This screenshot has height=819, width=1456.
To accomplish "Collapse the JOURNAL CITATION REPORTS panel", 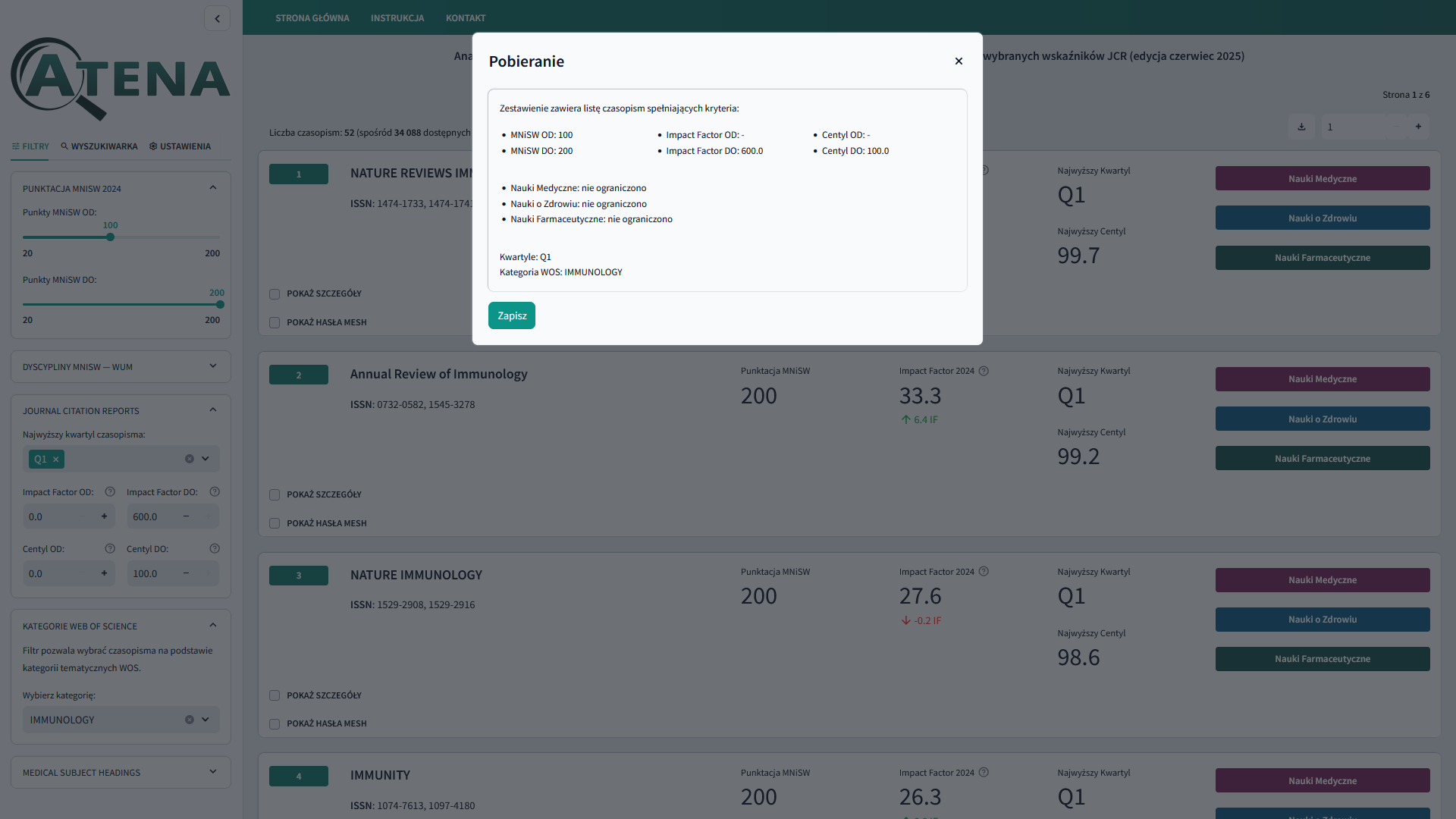I will (x=212, y=409).
